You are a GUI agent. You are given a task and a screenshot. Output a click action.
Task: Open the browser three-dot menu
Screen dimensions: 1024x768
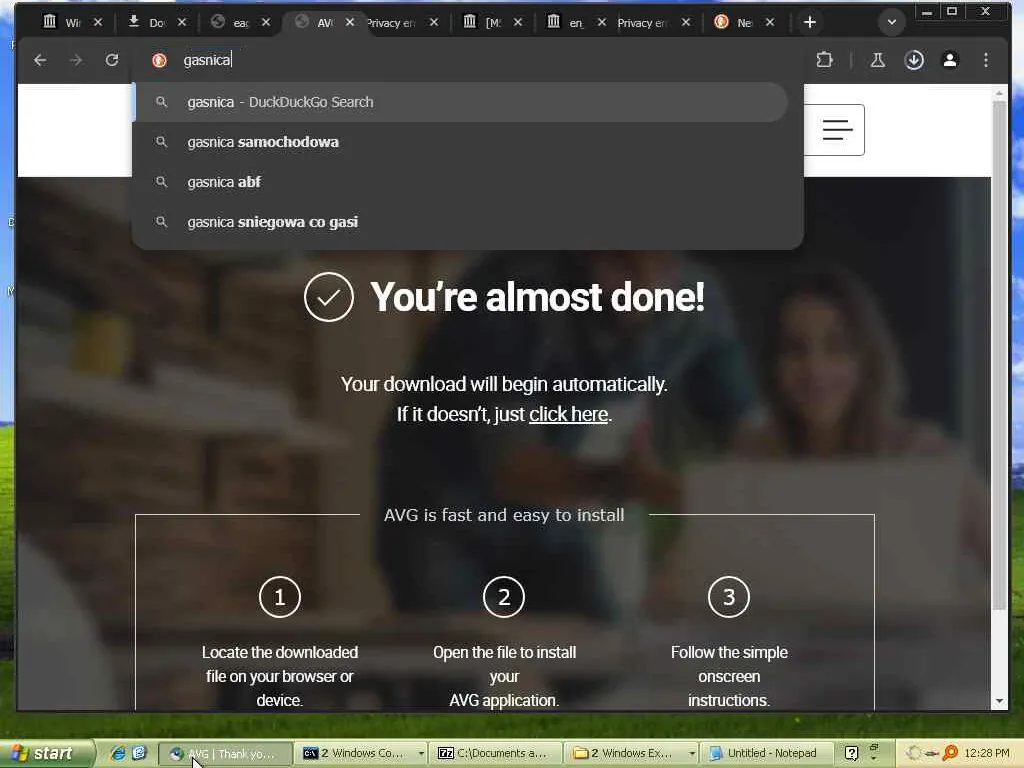click(985, 61)
